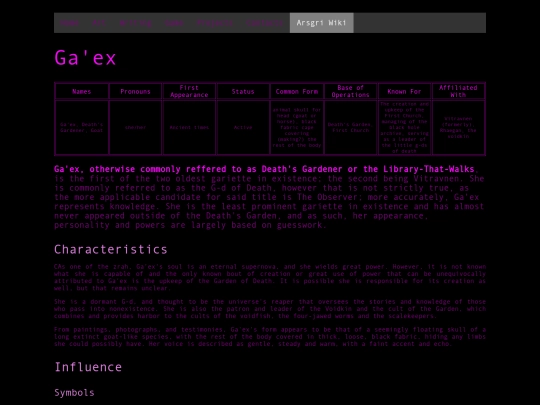
Task: Click the 'Death's Garden, First Church' cell
Action: pos(350,127)
